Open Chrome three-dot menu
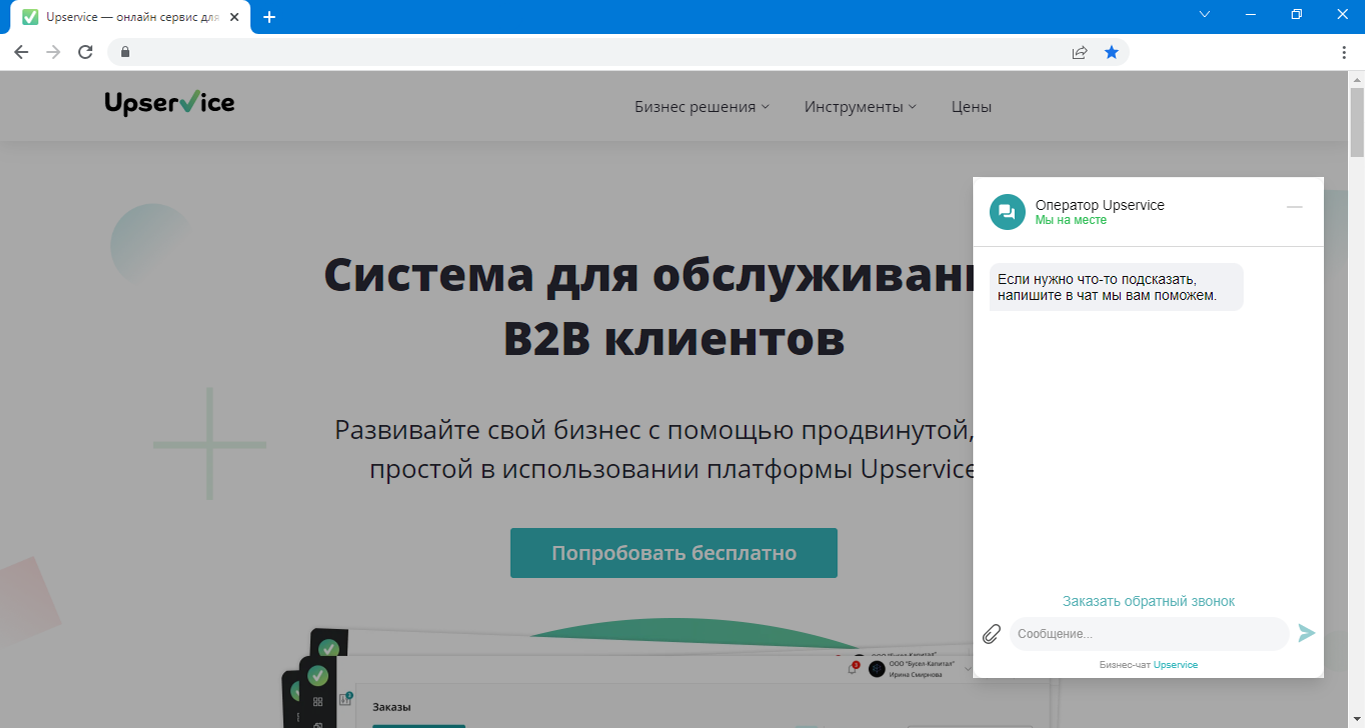This screenshot has height=728, width=1365. 1344,52
